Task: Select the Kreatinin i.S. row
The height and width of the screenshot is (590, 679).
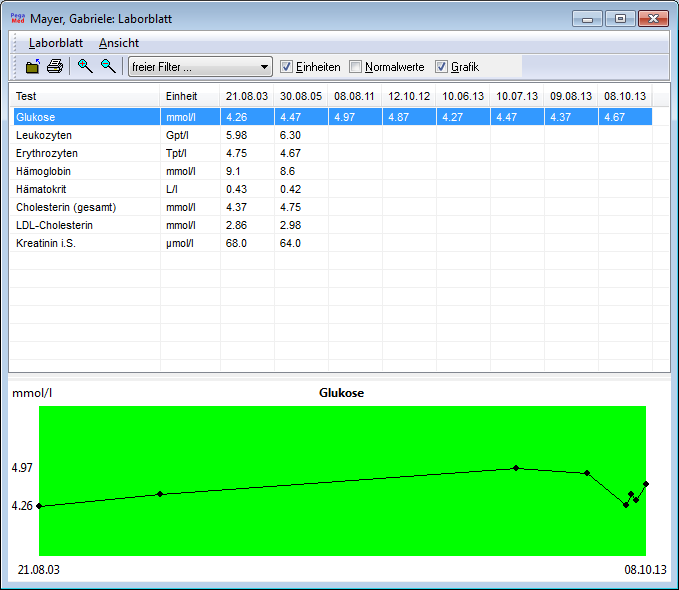Action: [x=47, y=243]
